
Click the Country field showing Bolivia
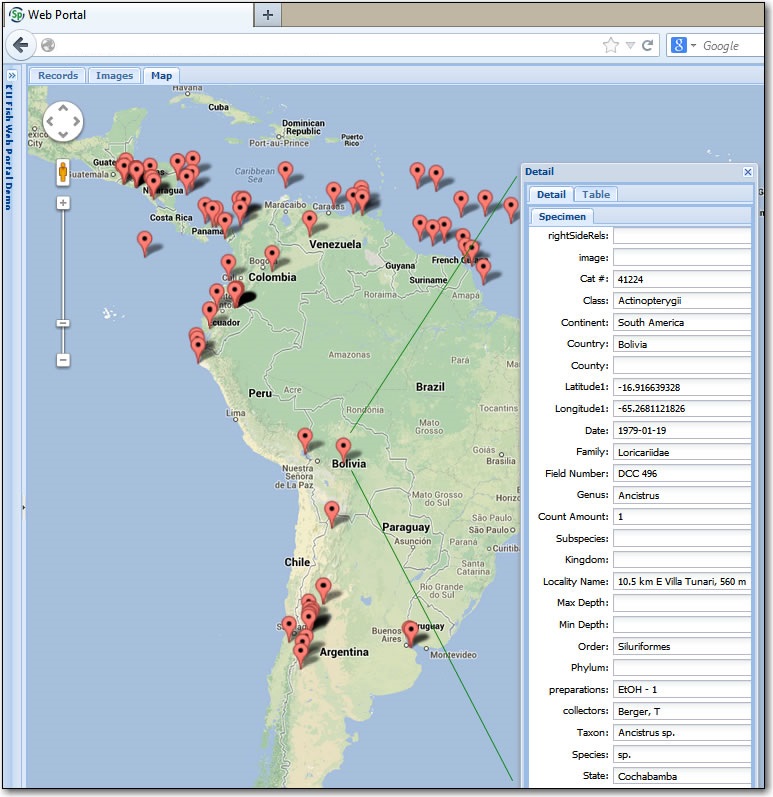[x=681, y=344]
